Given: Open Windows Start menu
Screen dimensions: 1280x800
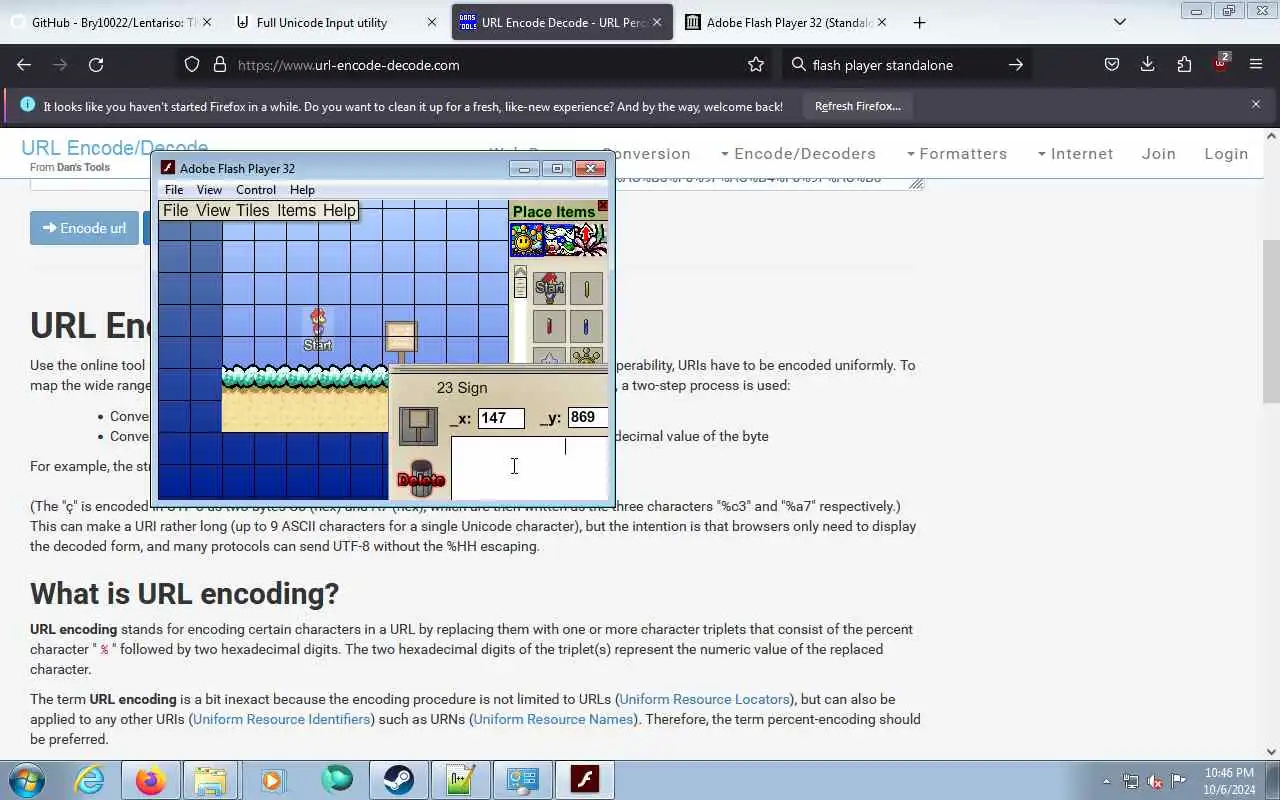Looking at the screenshot, I should tap(25, 780).
